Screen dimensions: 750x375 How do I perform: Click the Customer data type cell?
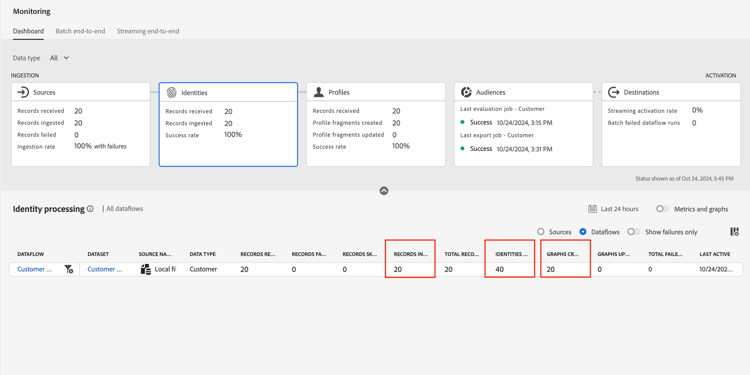(x=203, y=269)
